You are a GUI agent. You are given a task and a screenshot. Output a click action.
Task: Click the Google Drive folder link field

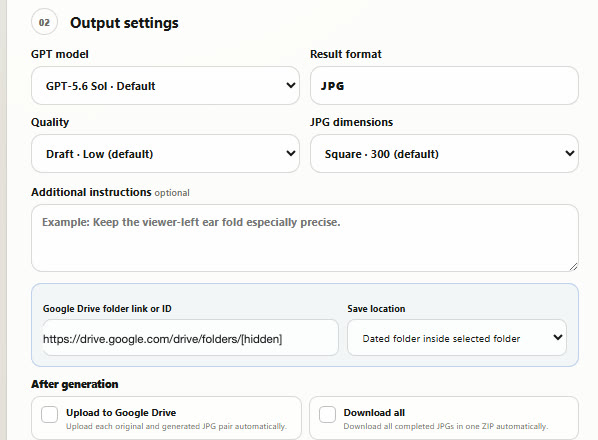190,338
